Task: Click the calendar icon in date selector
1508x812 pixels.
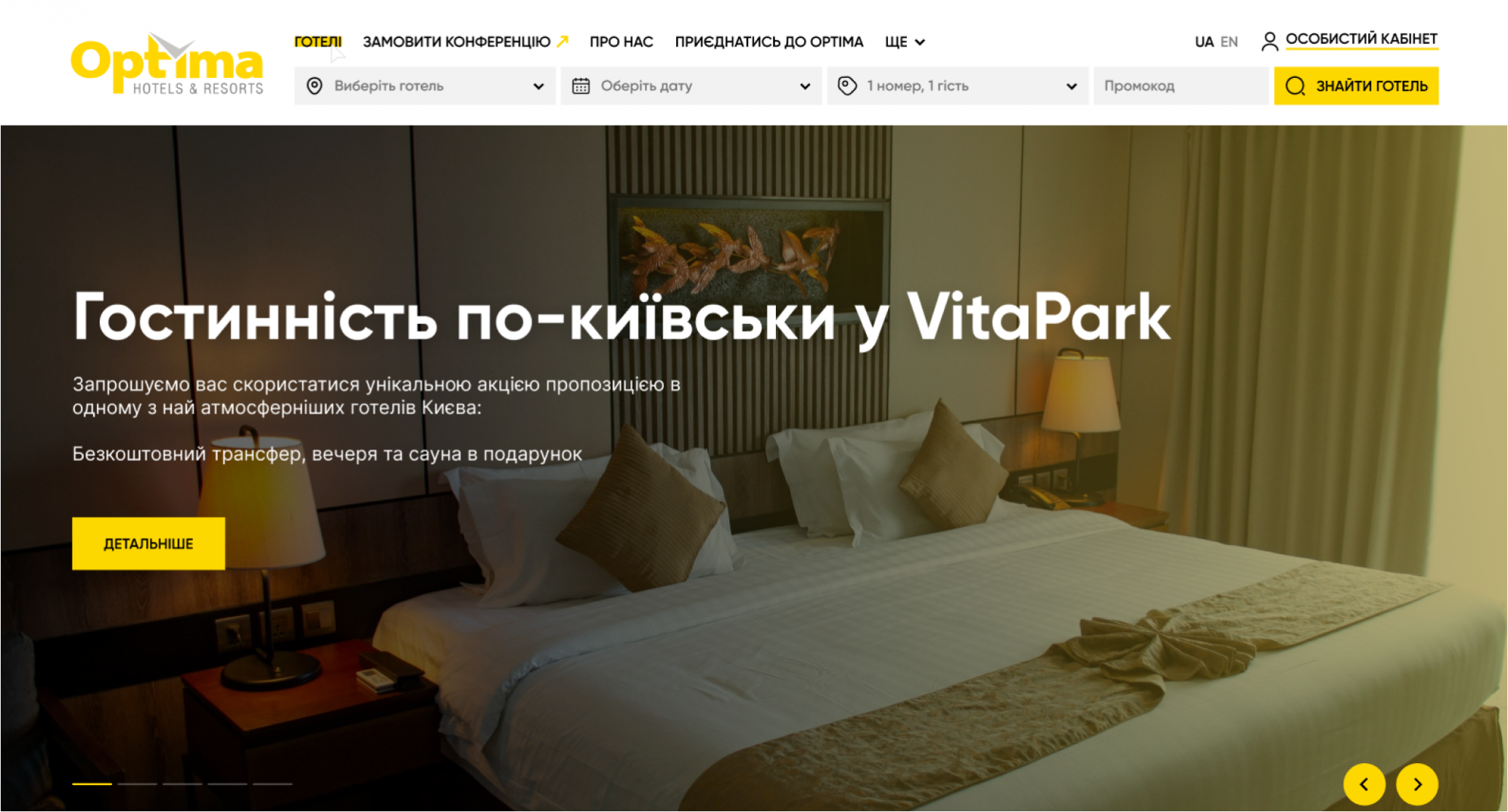Action: pos(581,86)
